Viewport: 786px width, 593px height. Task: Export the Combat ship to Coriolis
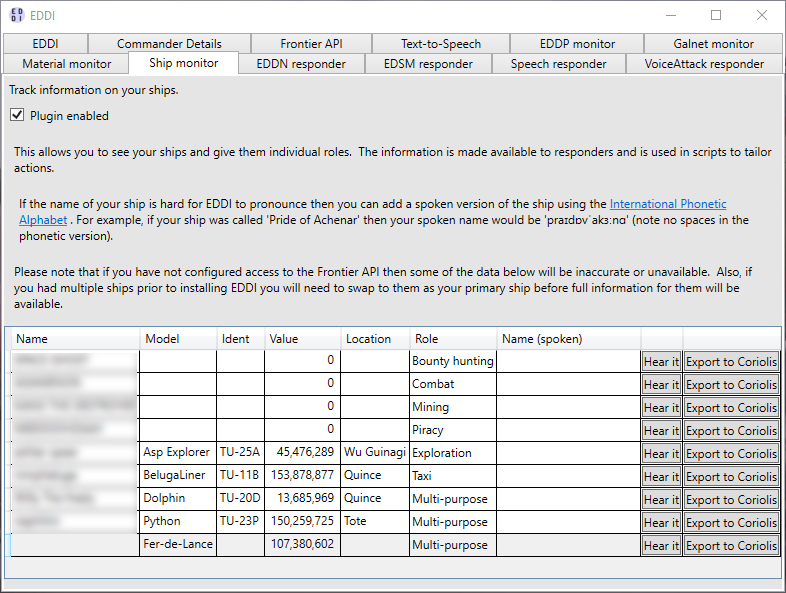(x=731, y=385)
